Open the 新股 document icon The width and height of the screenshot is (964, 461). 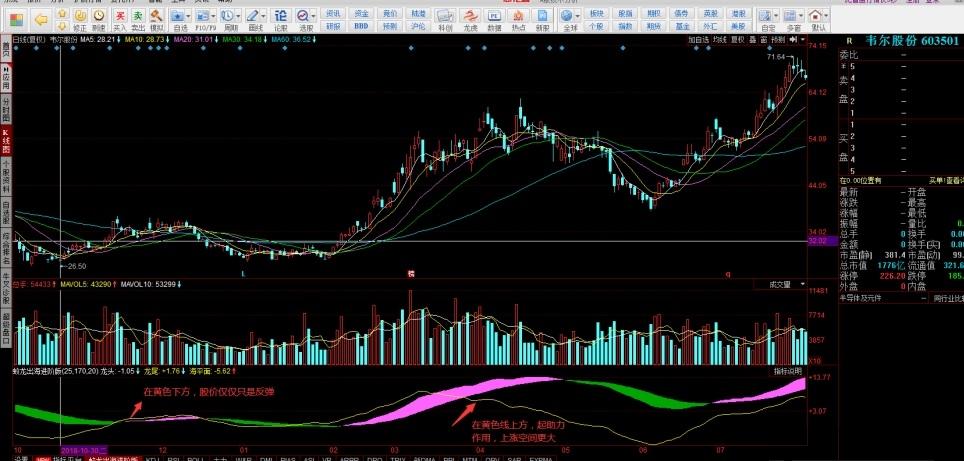coord(542,17)
